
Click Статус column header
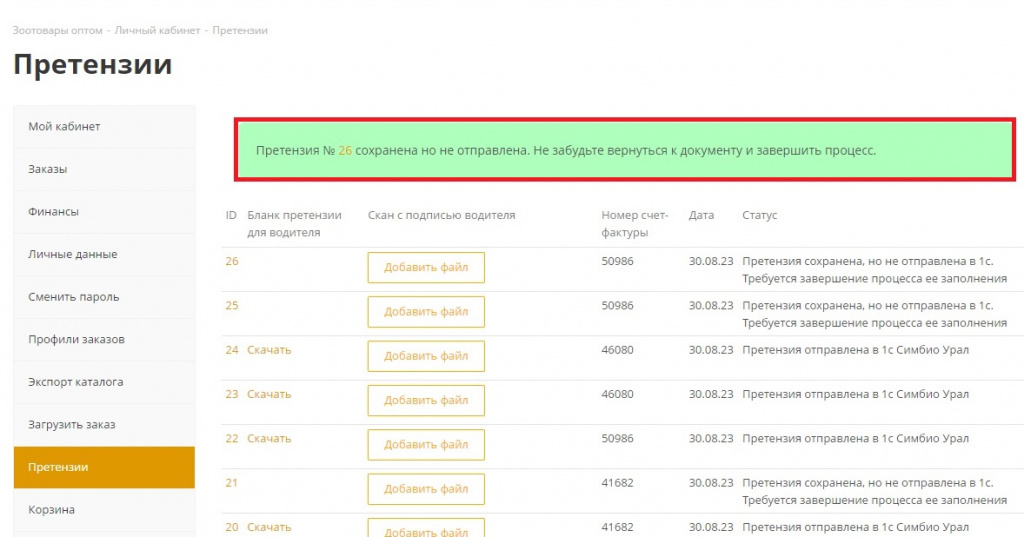tap(760, 215)
